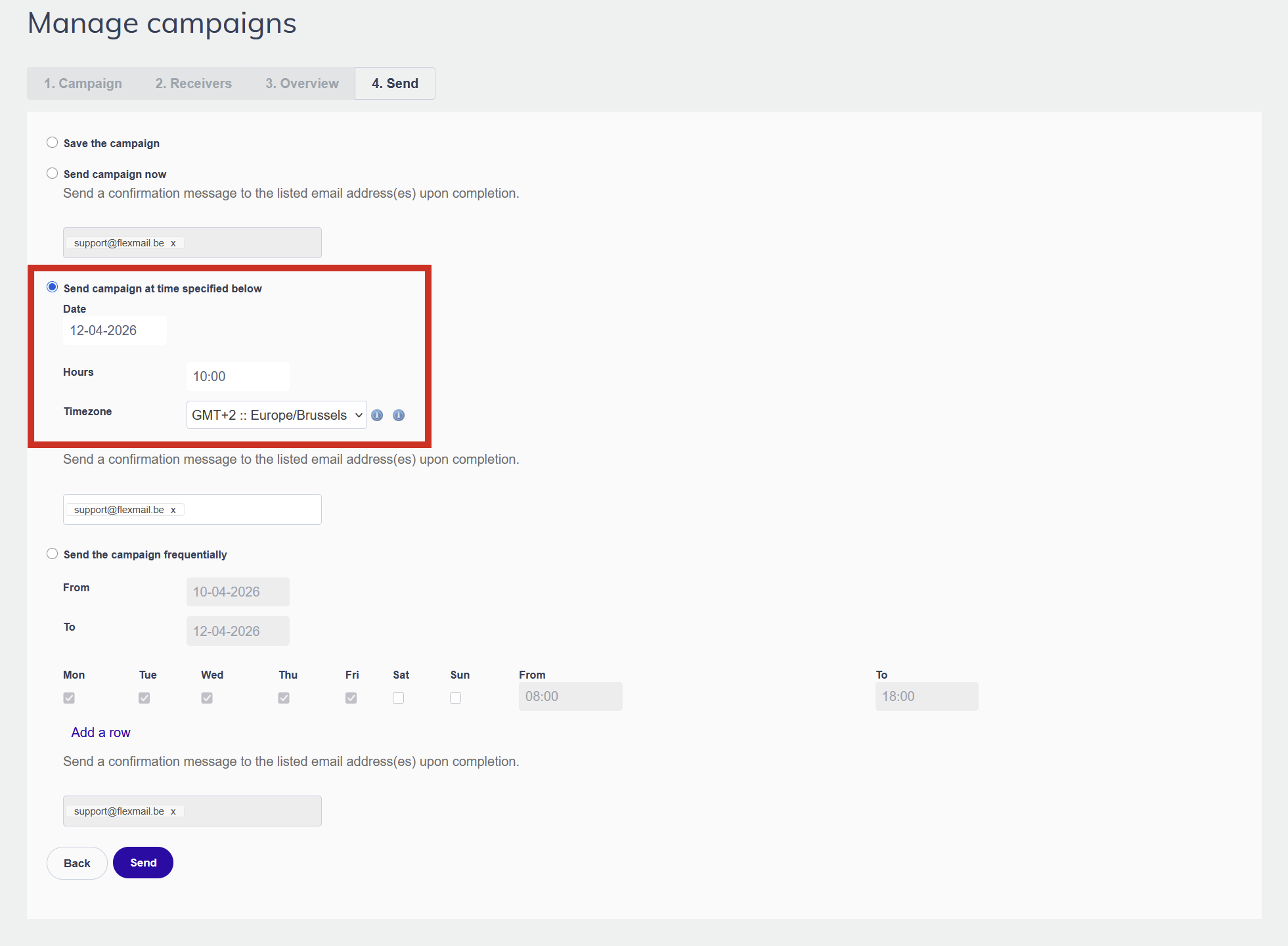Toggle the Sat checkbox
The width and height of the screenshot is (1288, 946).
(x=399, y=698)
